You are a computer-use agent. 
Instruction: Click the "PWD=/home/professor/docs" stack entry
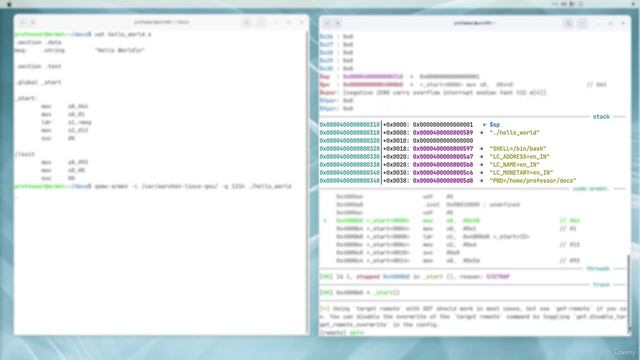(533, 180)
